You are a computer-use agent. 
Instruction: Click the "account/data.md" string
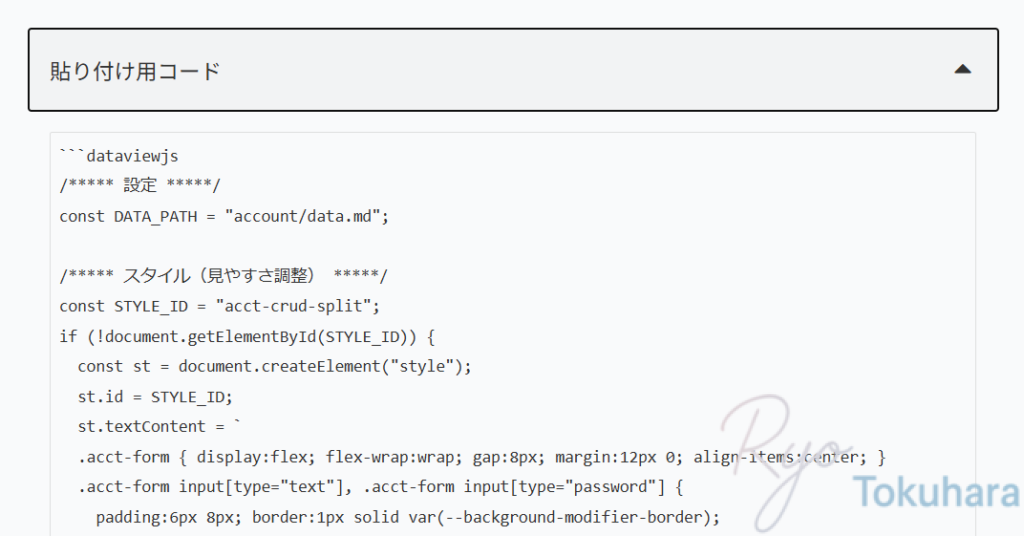(302, 217)
